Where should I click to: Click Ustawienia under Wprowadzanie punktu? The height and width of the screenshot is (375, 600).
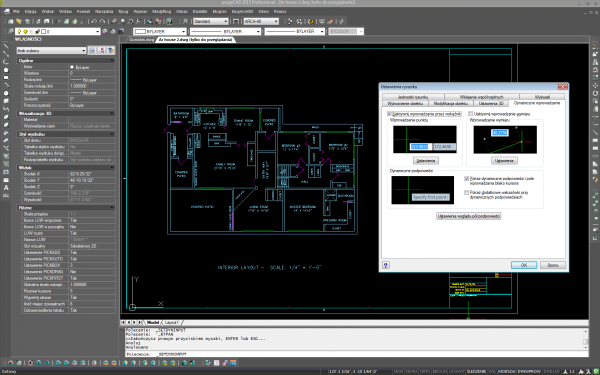(x=426, y=161)
